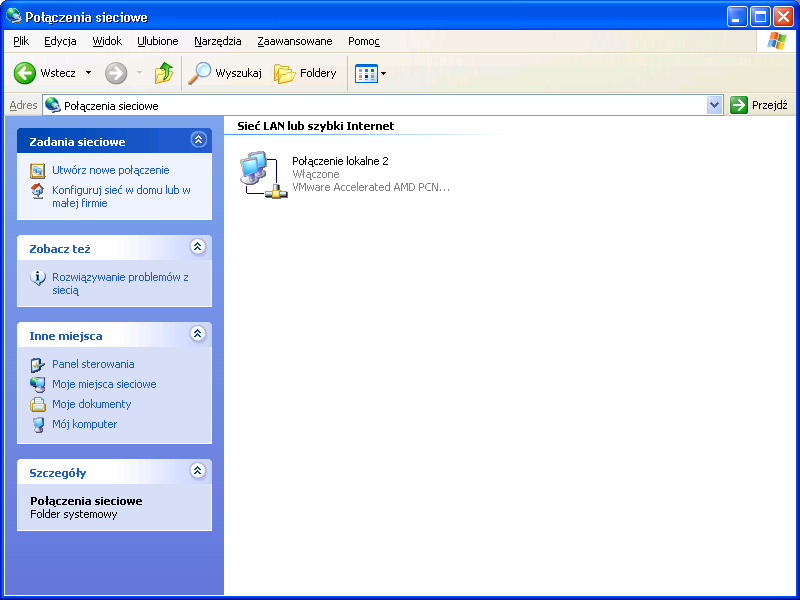Collapse the Szczegóły panel
Screen dimensions: 800x600
click(x=198, y=471)
